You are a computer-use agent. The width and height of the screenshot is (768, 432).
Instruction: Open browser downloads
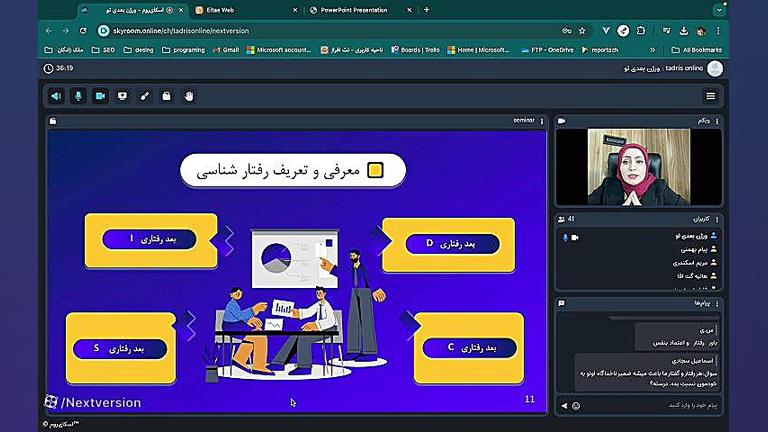pyautogui.click(x=684, y=31)
